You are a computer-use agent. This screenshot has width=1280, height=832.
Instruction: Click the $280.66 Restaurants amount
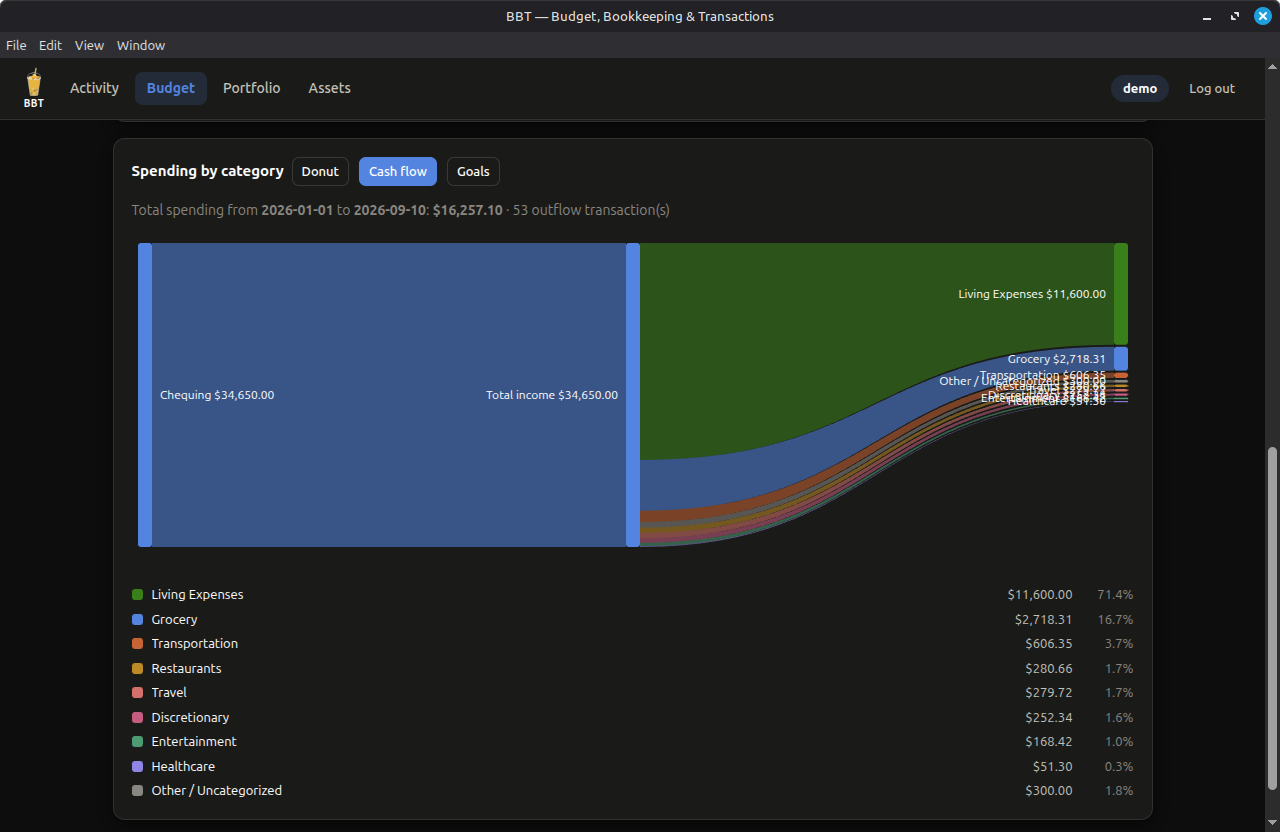1049,668
